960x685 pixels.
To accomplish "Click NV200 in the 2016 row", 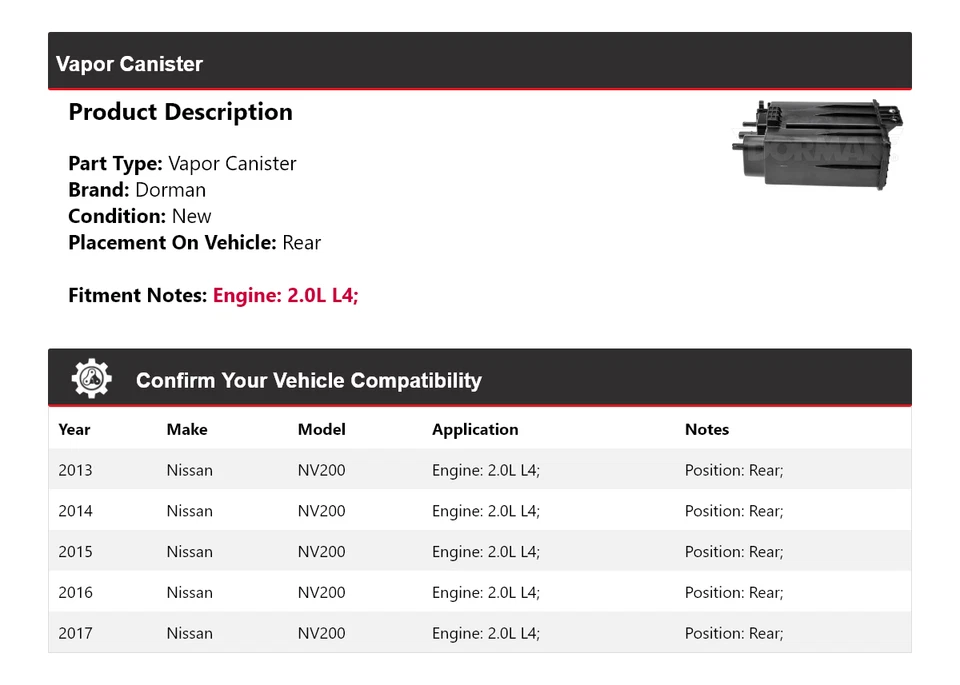I will click(x=321, y=593).
